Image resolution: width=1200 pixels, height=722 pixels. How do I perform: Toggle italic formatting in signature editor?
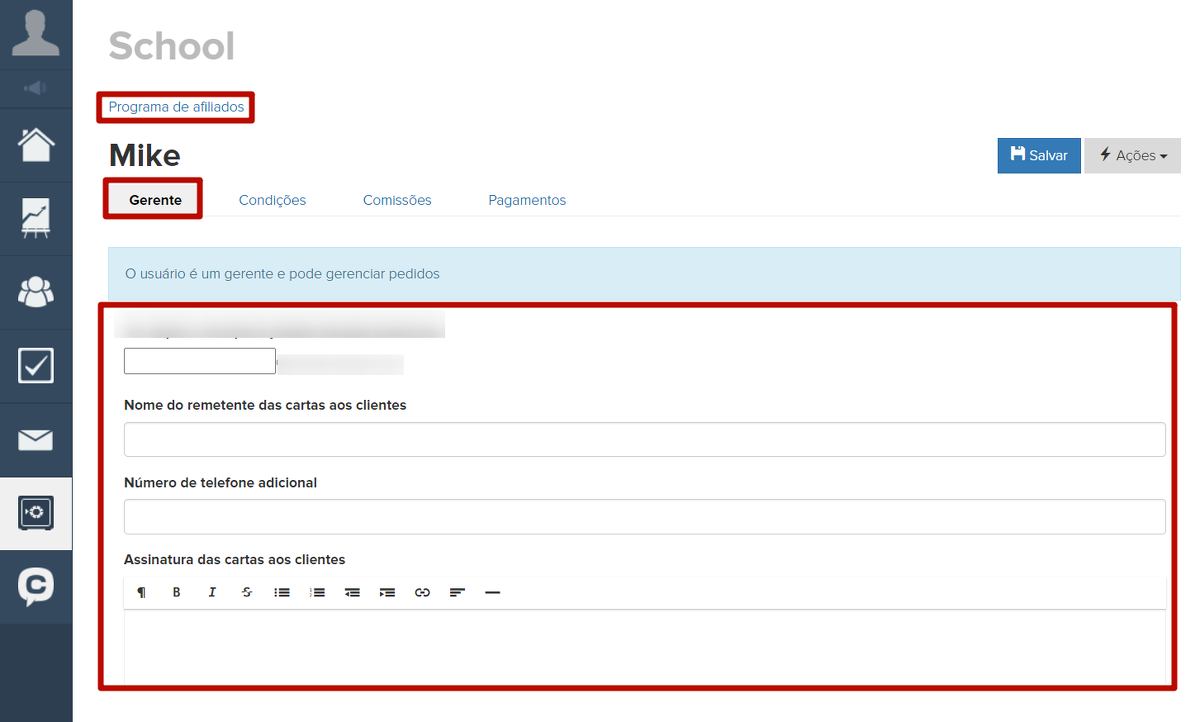(x=212, y=592)
